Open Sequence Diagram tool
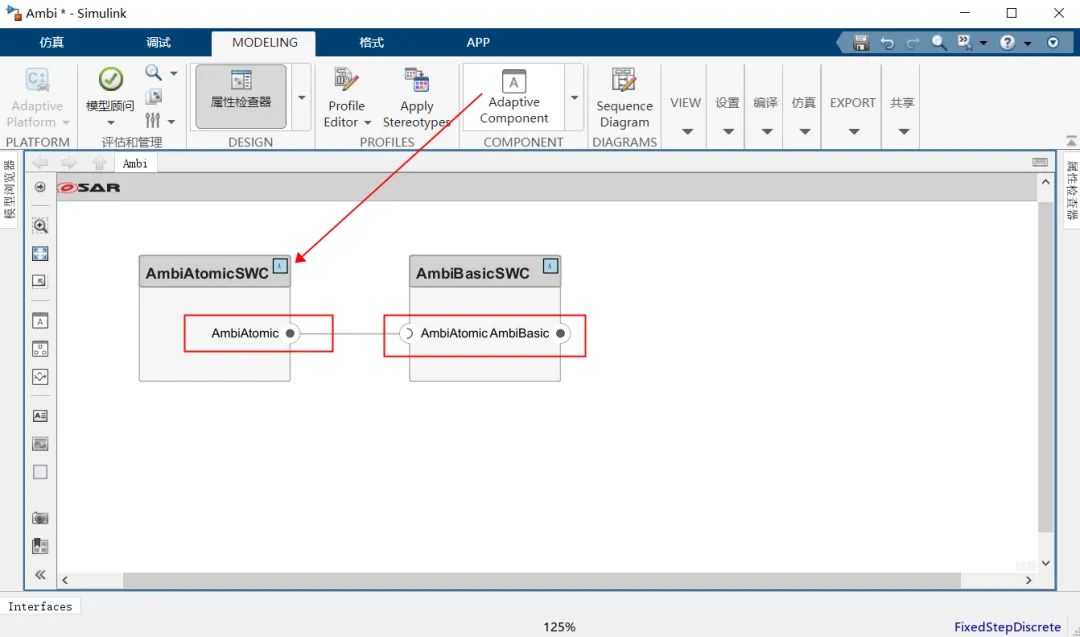The height and width of the screenshot is (637, 1080). pyautogui.click(x=624, y=98)
